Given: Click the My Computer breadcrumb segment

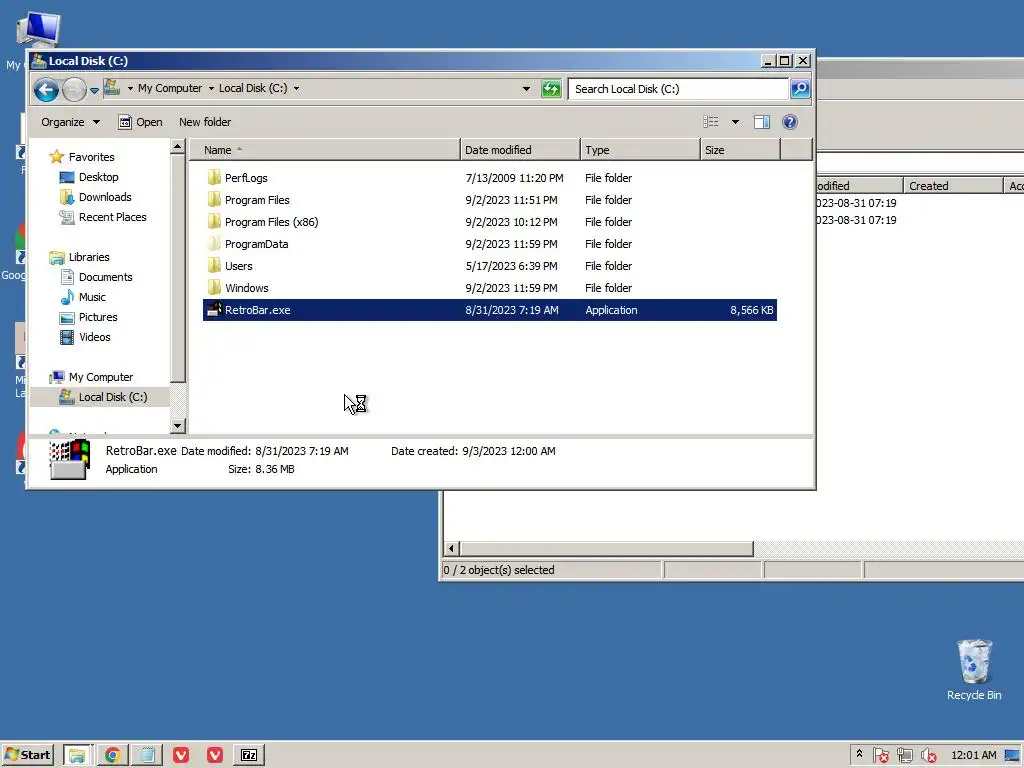Looking at the screenshot, I should (170, 88).
